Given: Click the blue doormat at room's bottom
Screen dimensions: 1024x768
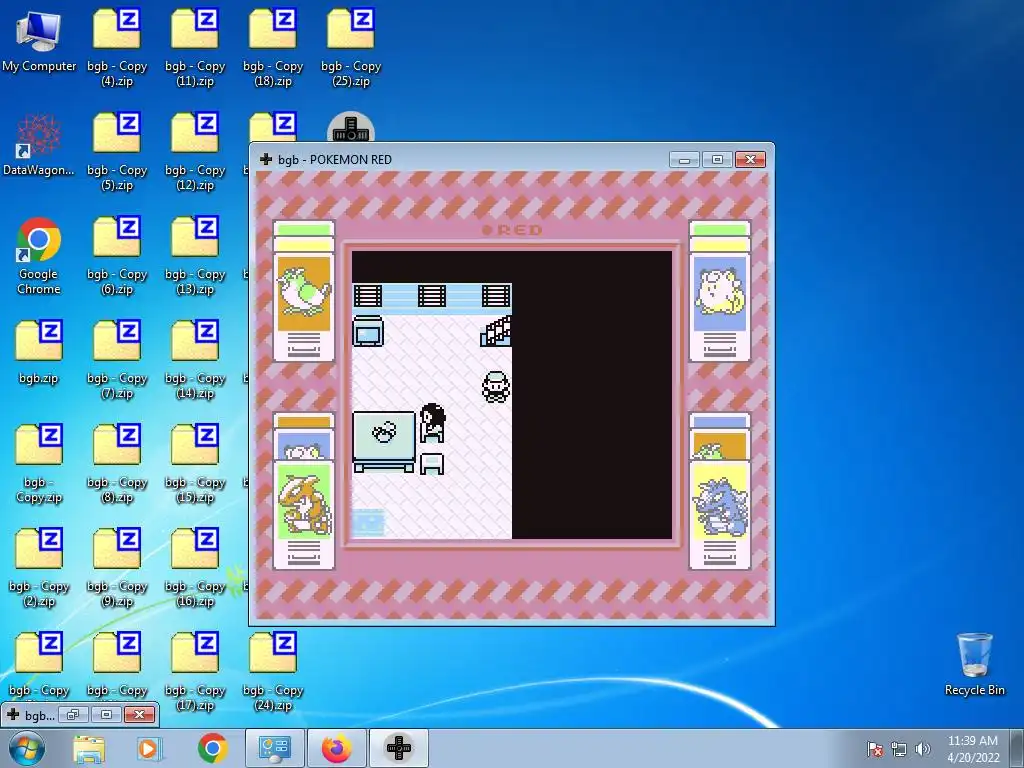Looking at the screenshot, I should (x=369, y=524).
